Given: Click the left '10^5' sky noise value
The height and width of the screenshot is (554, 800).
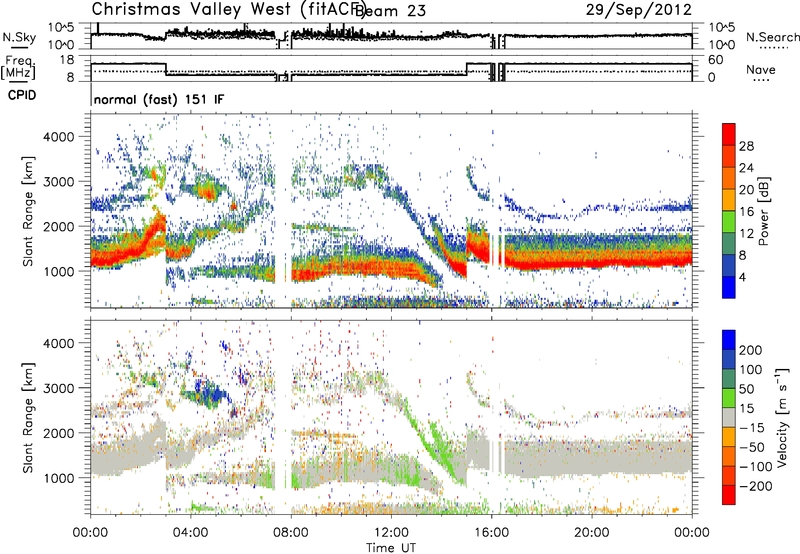Looking at the screenshot, I should coord(61,27).
